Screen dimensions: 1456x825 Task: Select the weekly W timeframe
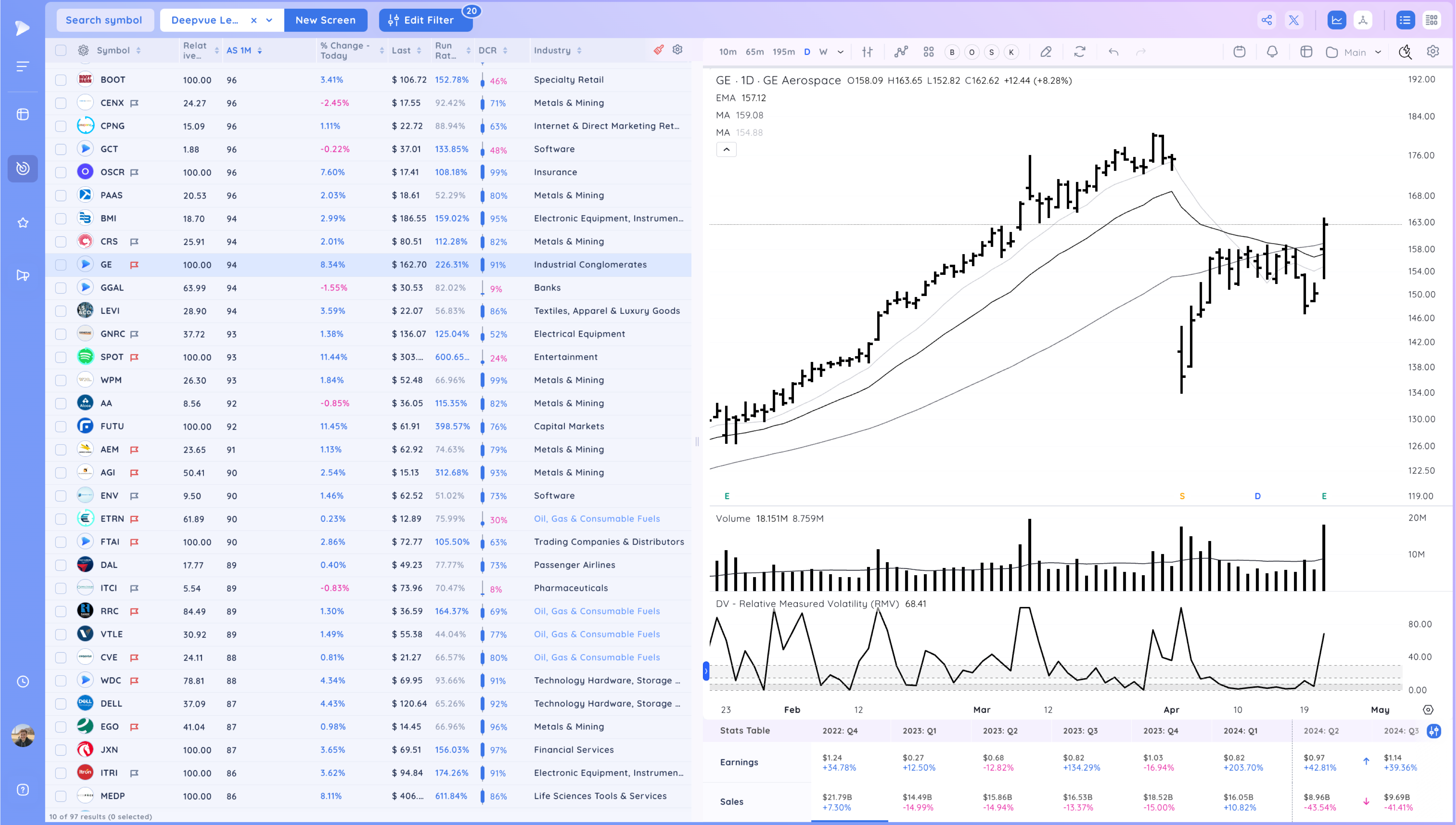click(x=823, y=52)
